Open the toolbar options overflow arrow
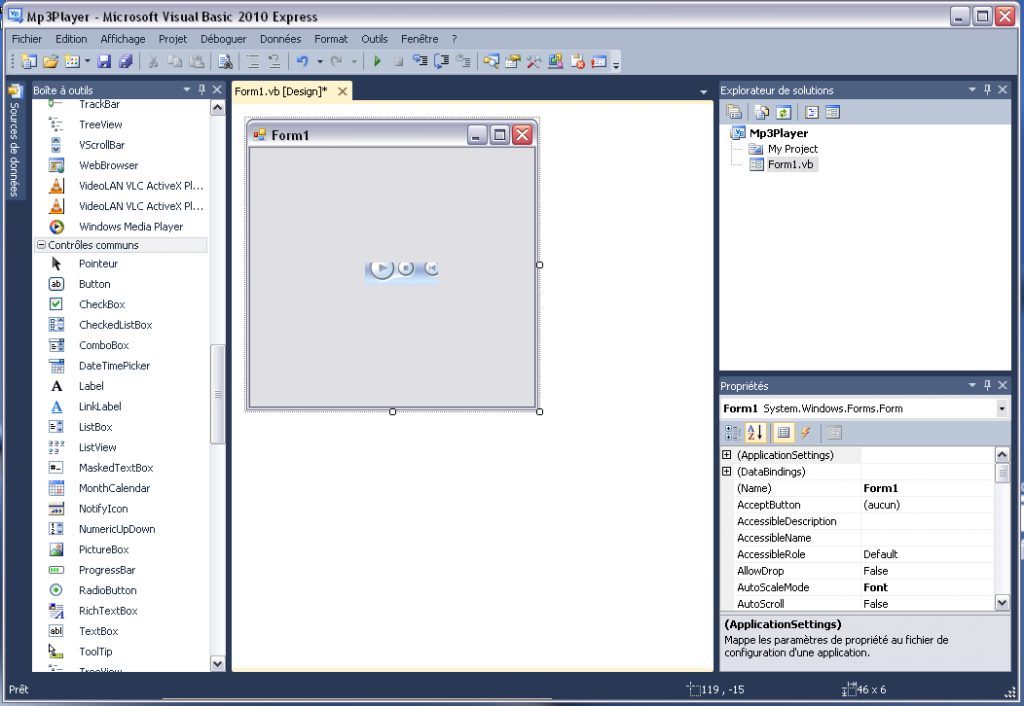Viewport: 1024px width, 706px height. coord(616,63)
